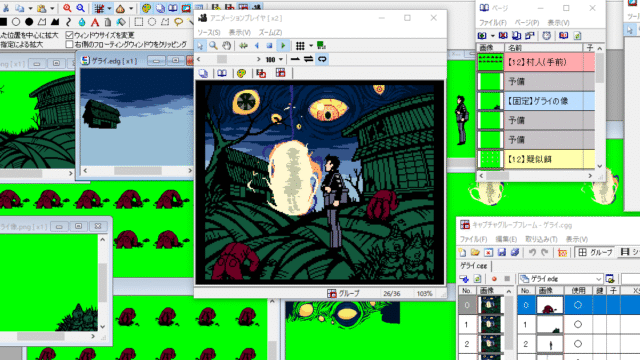This screenshot has width=640, height=360.
Task: Pick the speech-bubble lasso selection tool
Action: click(178, 22)
